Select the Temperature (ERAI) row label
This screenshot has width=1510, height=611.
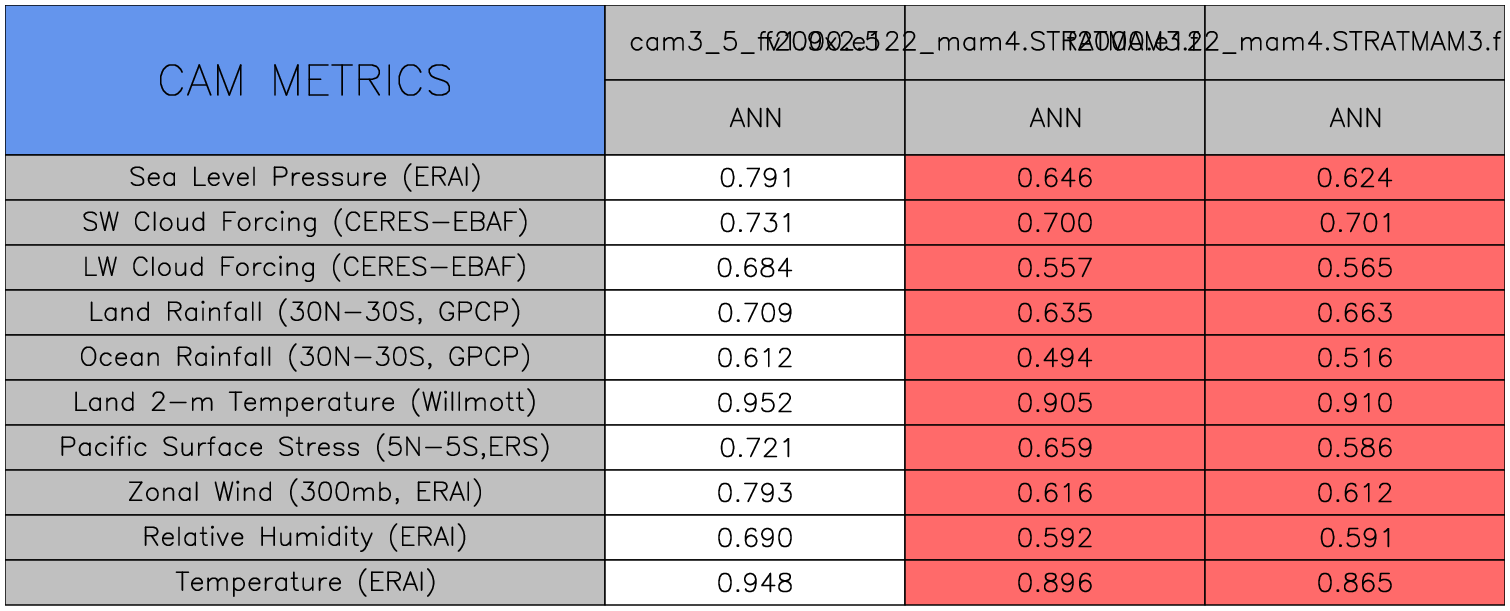(305, 582)
